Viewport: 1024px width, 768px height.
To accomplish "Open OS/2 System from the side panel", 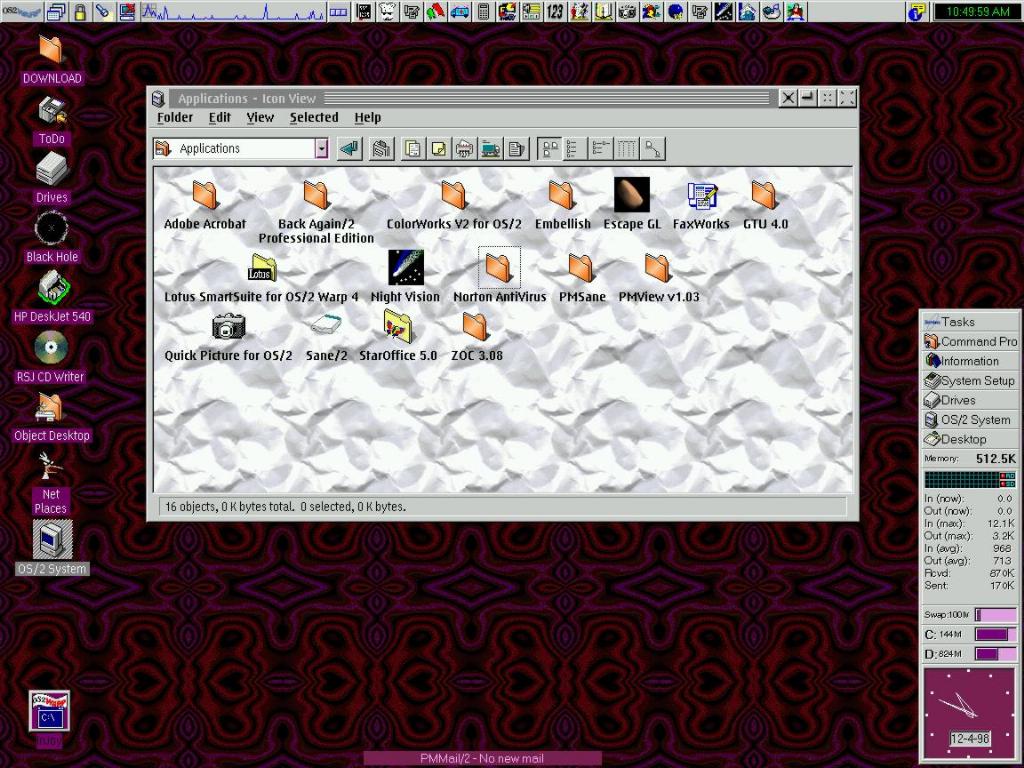I will [970, 420].
